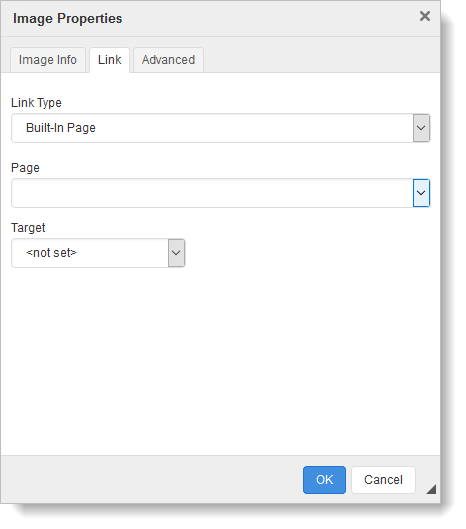
Task: Click the blank area below Target
Action: [x=220, y=361]
